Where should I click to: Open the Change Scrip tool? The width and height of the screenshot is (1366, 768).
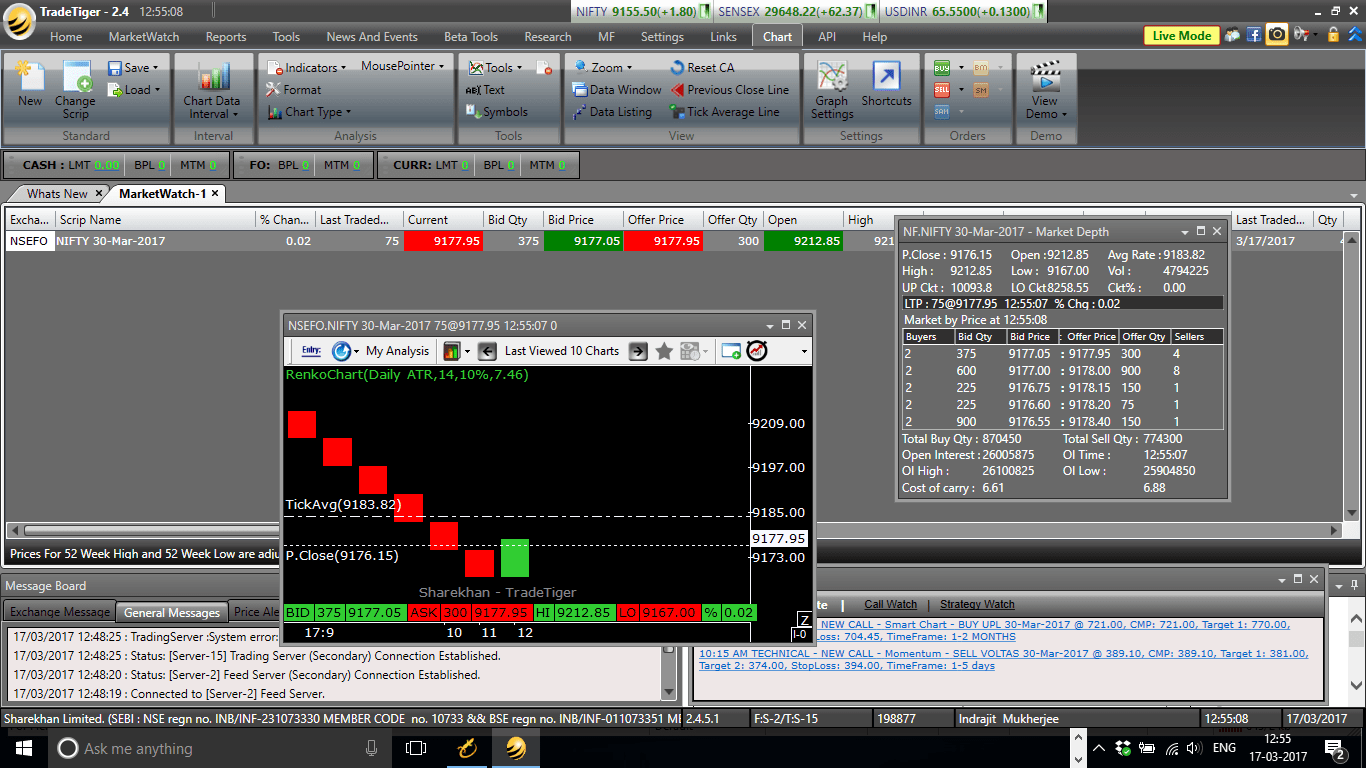[76, 89]
